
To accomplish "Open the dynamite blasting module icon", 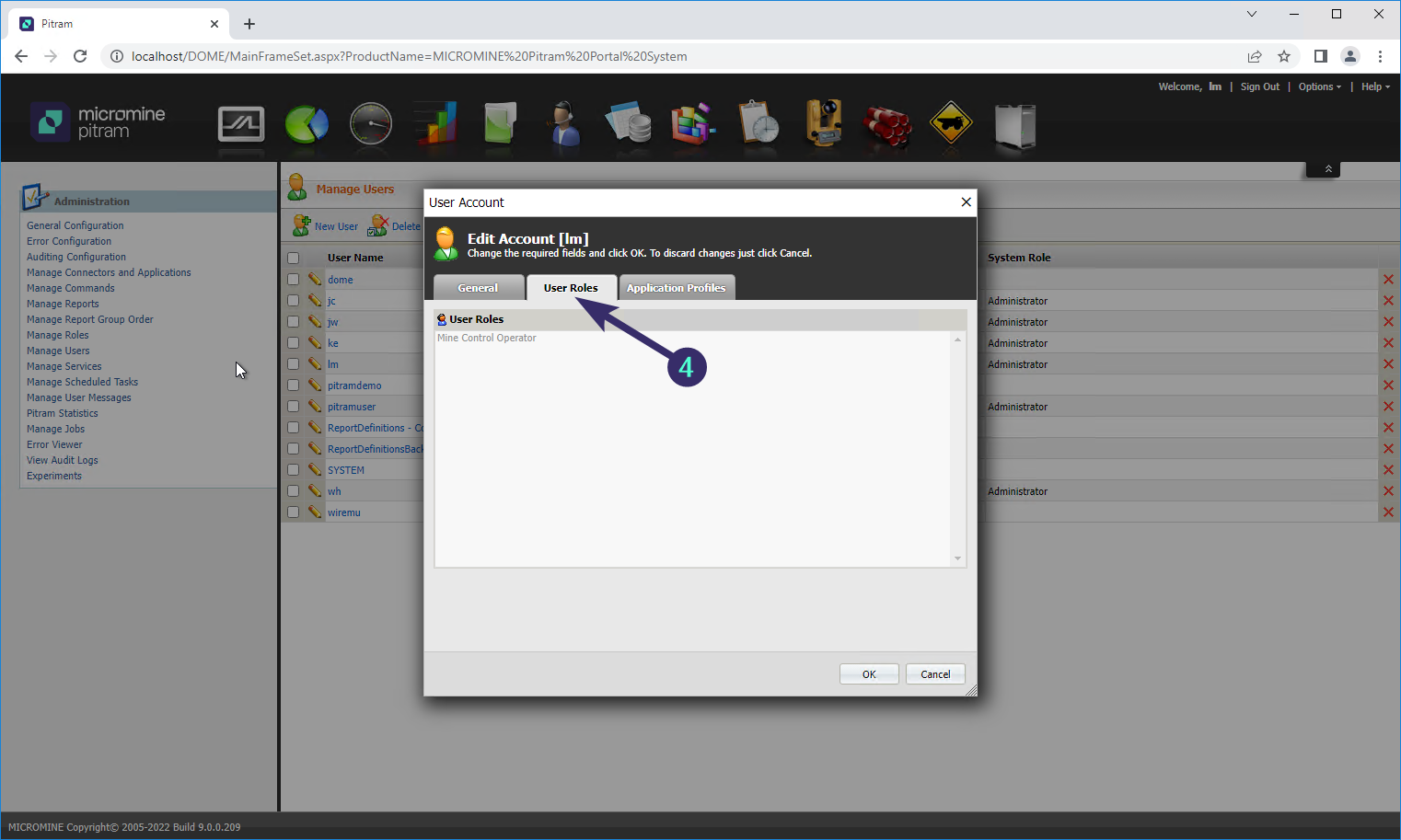I will coord(886,123).
